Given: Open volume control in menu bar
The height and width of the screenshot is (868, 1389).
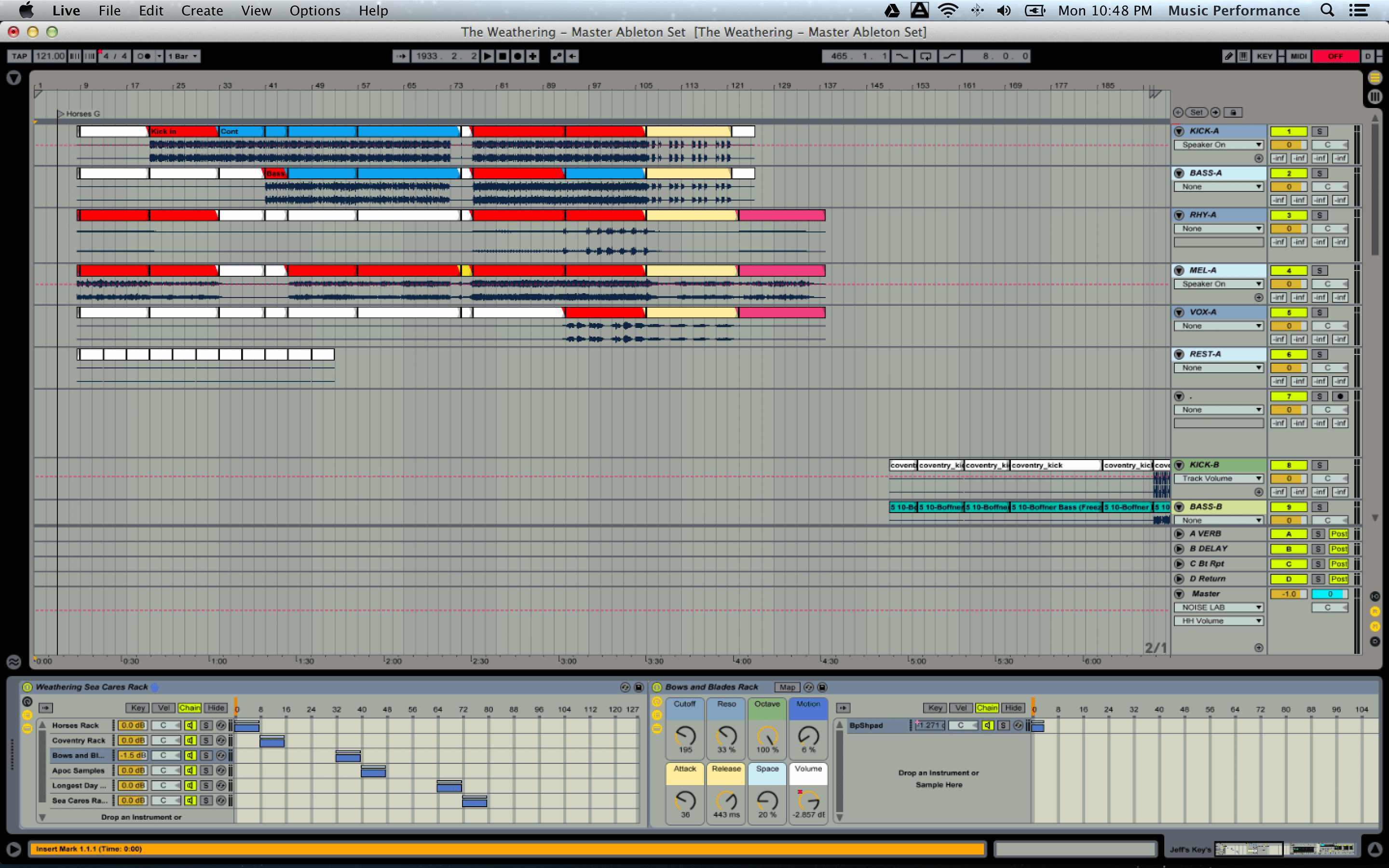Looking at the screenshot, I should pyautogui.click(x=1004, y=10).
